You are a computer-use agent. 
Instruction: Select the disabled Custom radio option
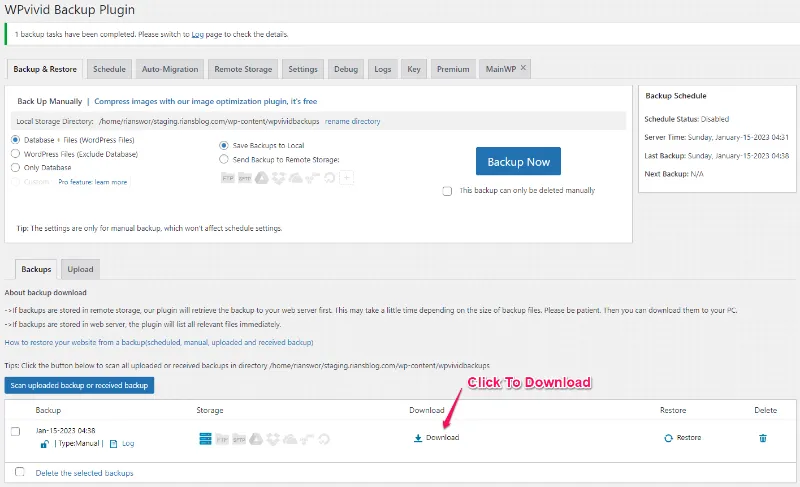click(15, 182)
